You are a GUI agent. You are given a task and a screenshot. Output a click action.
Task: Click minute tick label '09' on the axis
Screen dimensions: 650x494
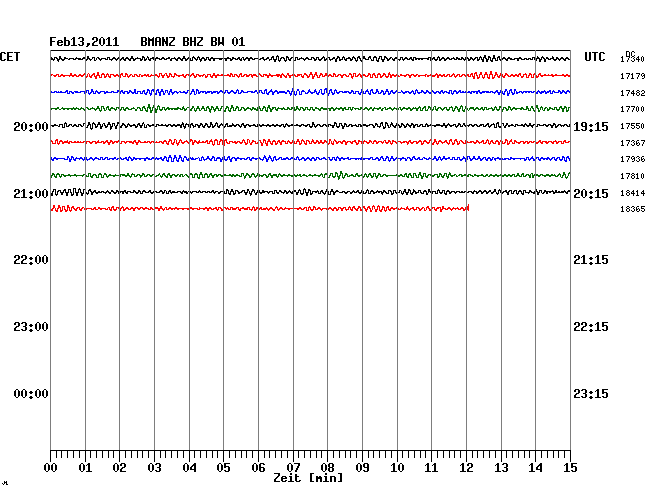point(362,468)
